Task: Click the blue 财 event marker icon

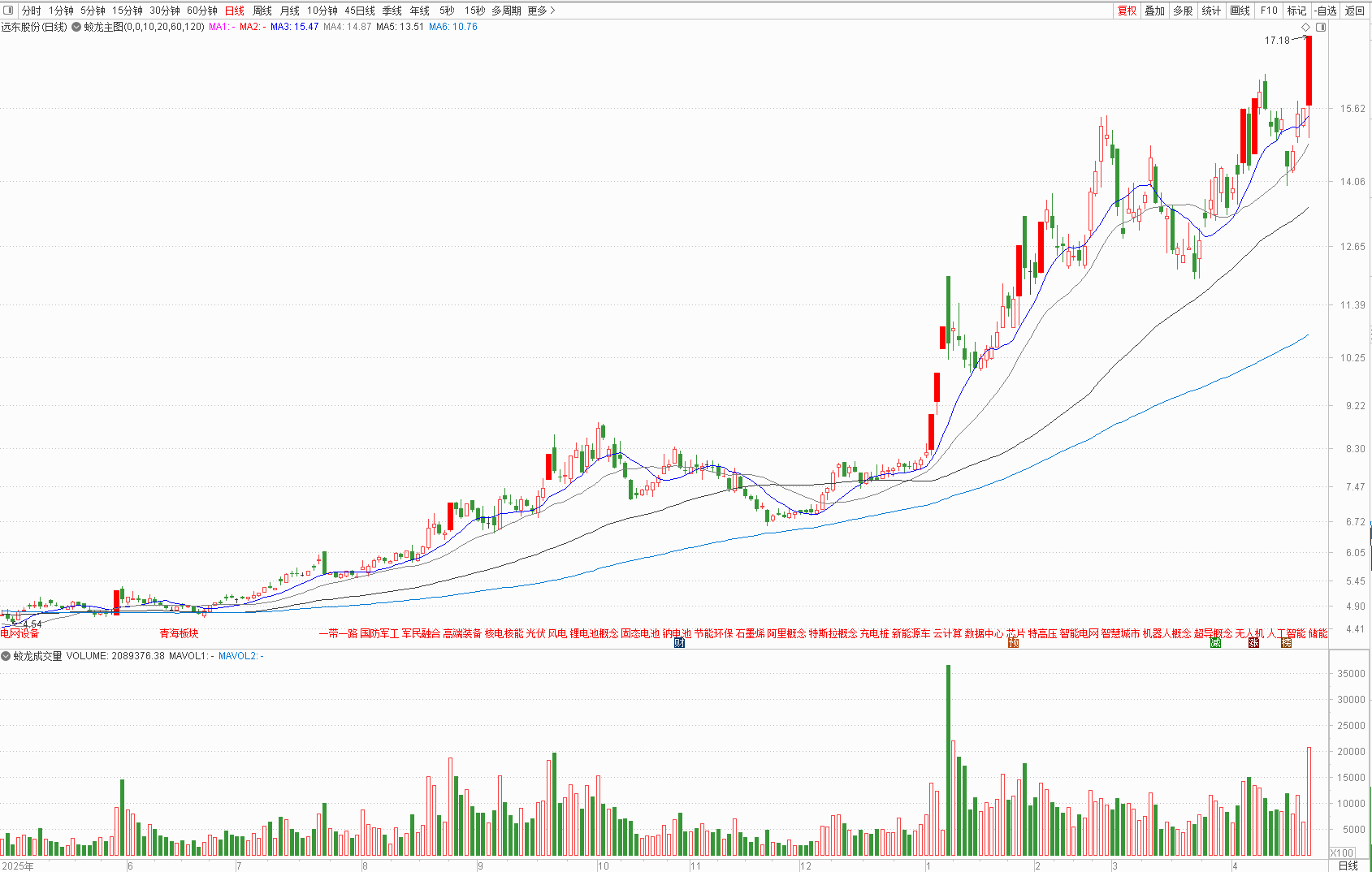Action: click(x=679, y=643)
